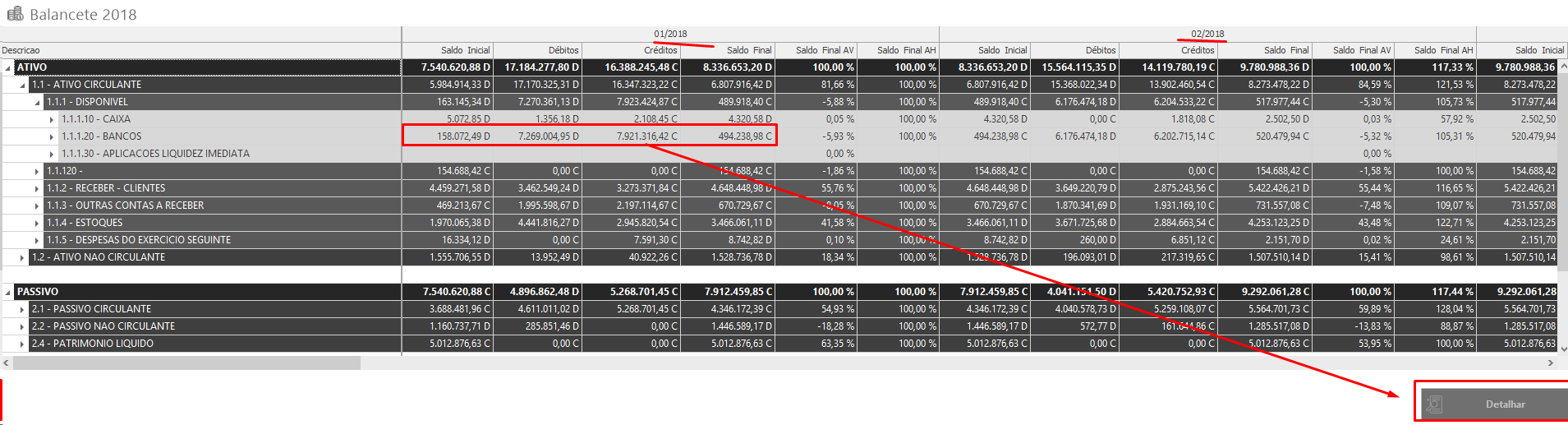The width and height of the screenshot is (1568, 425).
Task: Click the Descricao column header
Action: pyautogui.click(x=21, y=50)
